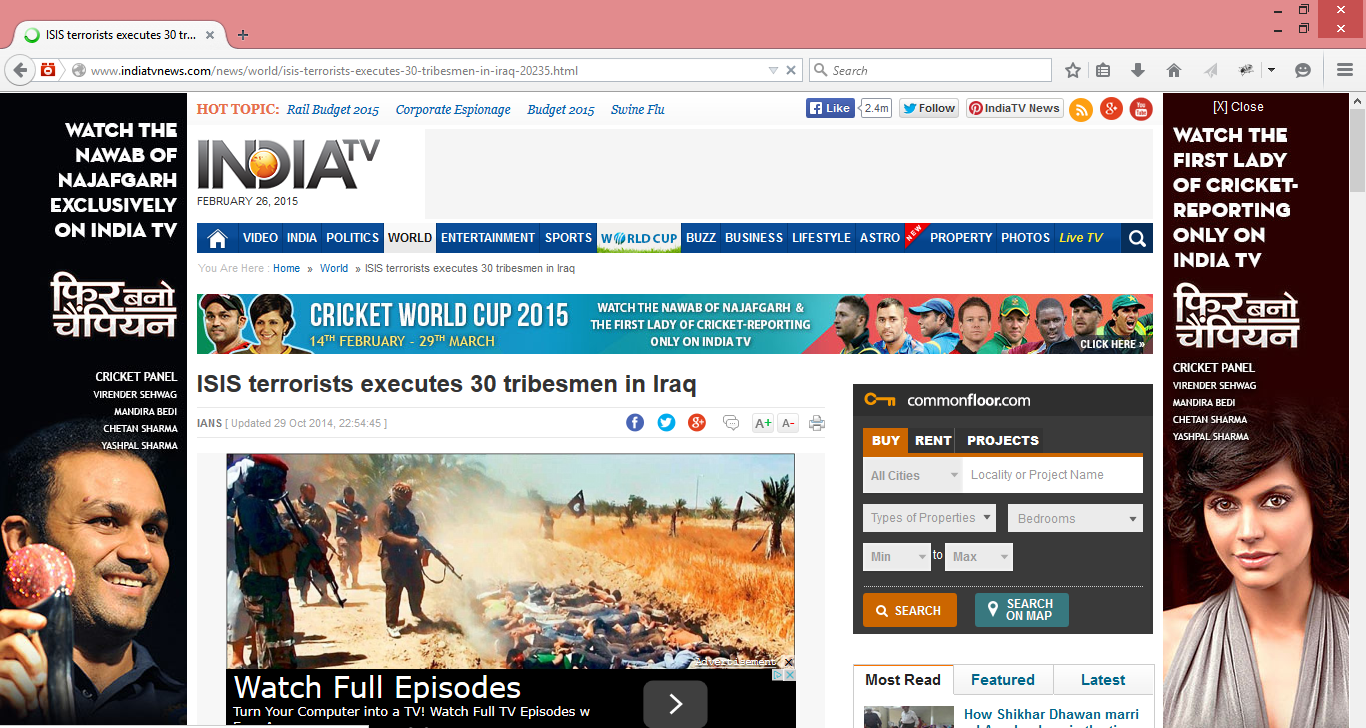Click the Locality or Project Name field
1366x728 pixels.
click(1052, 475)
